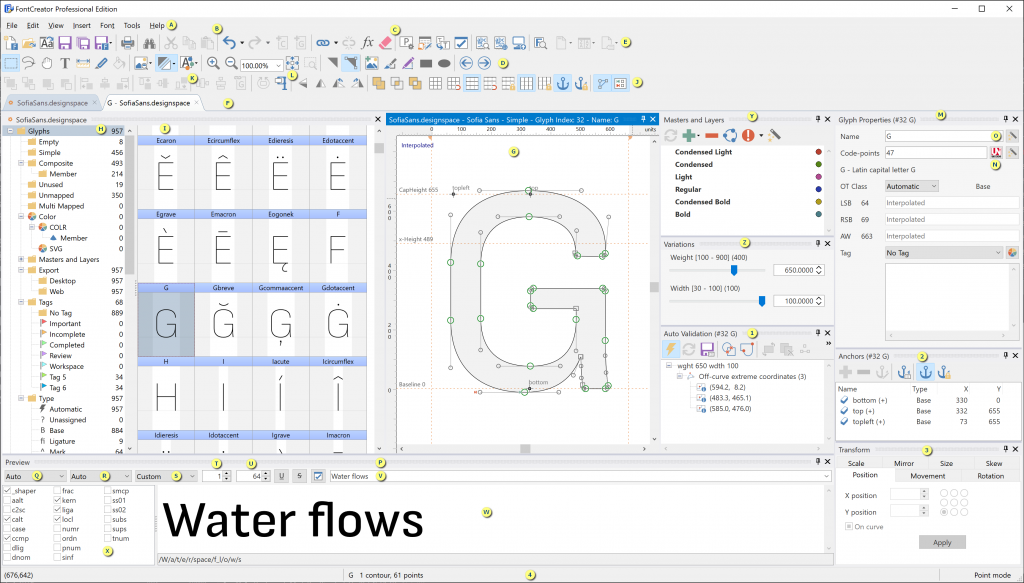This screenshot has height=583, width=1024.
Task: Remove master with red minus icon
Action: tap(712, 135)
